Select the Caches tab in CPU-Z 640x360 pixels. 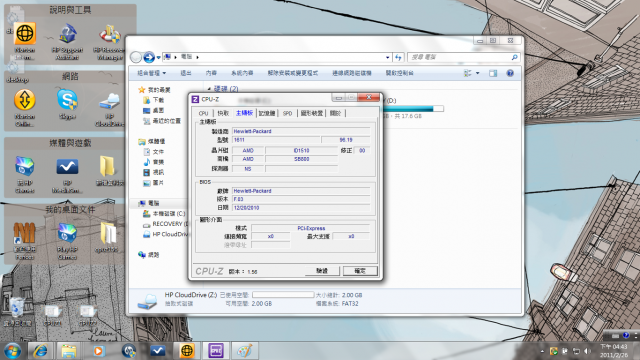click(223, 113)
